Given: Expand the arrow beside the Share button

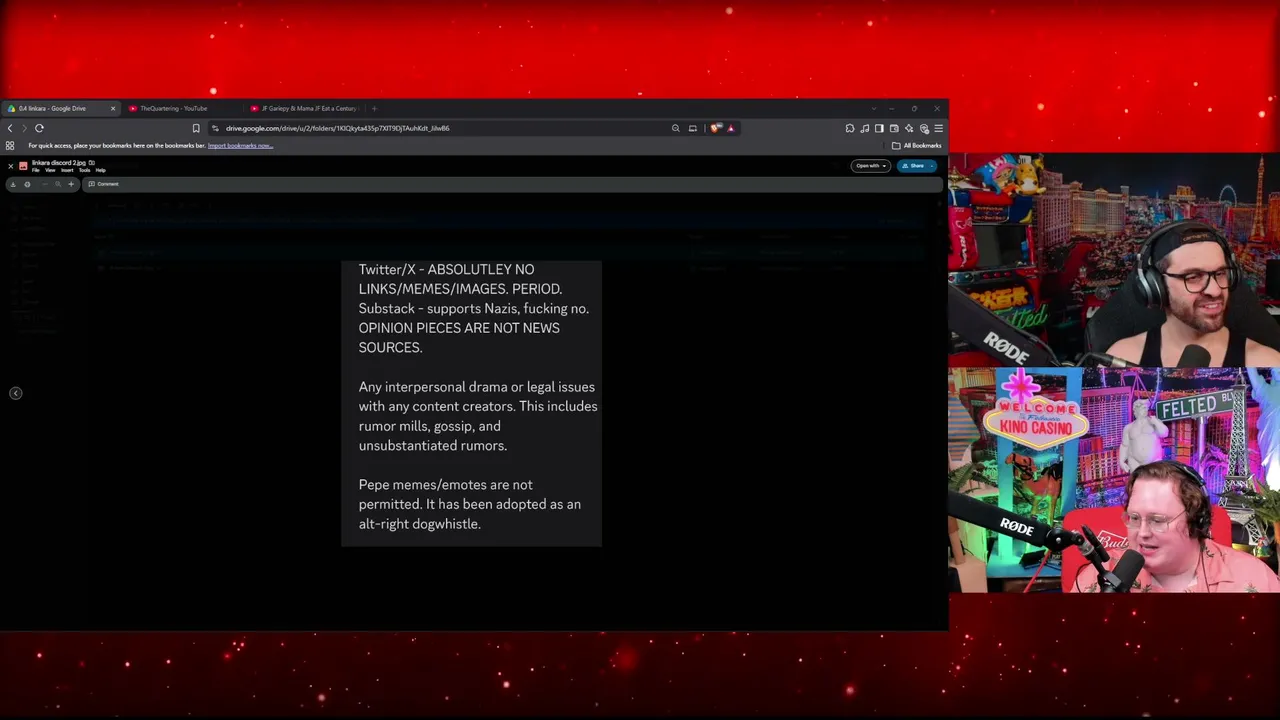Looking at the screenshot, I should (931, 166).
